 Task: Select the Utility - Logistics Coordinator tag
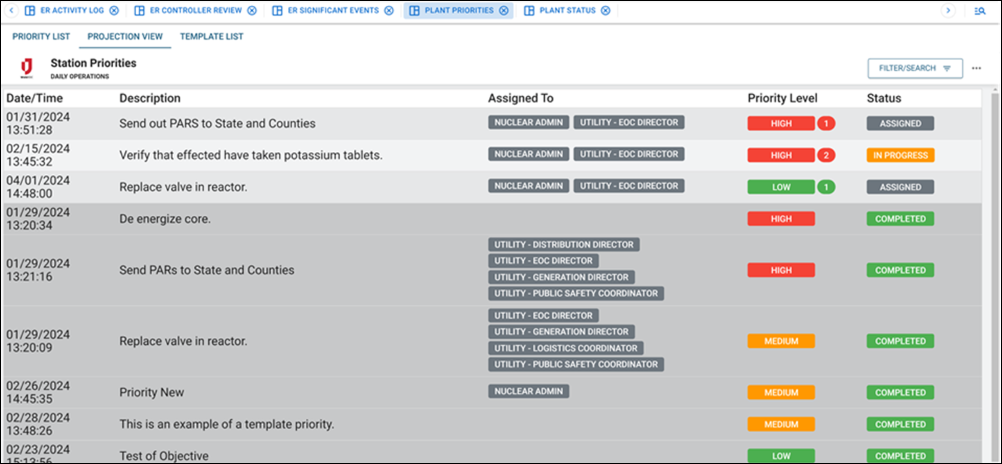pos(566,348)
